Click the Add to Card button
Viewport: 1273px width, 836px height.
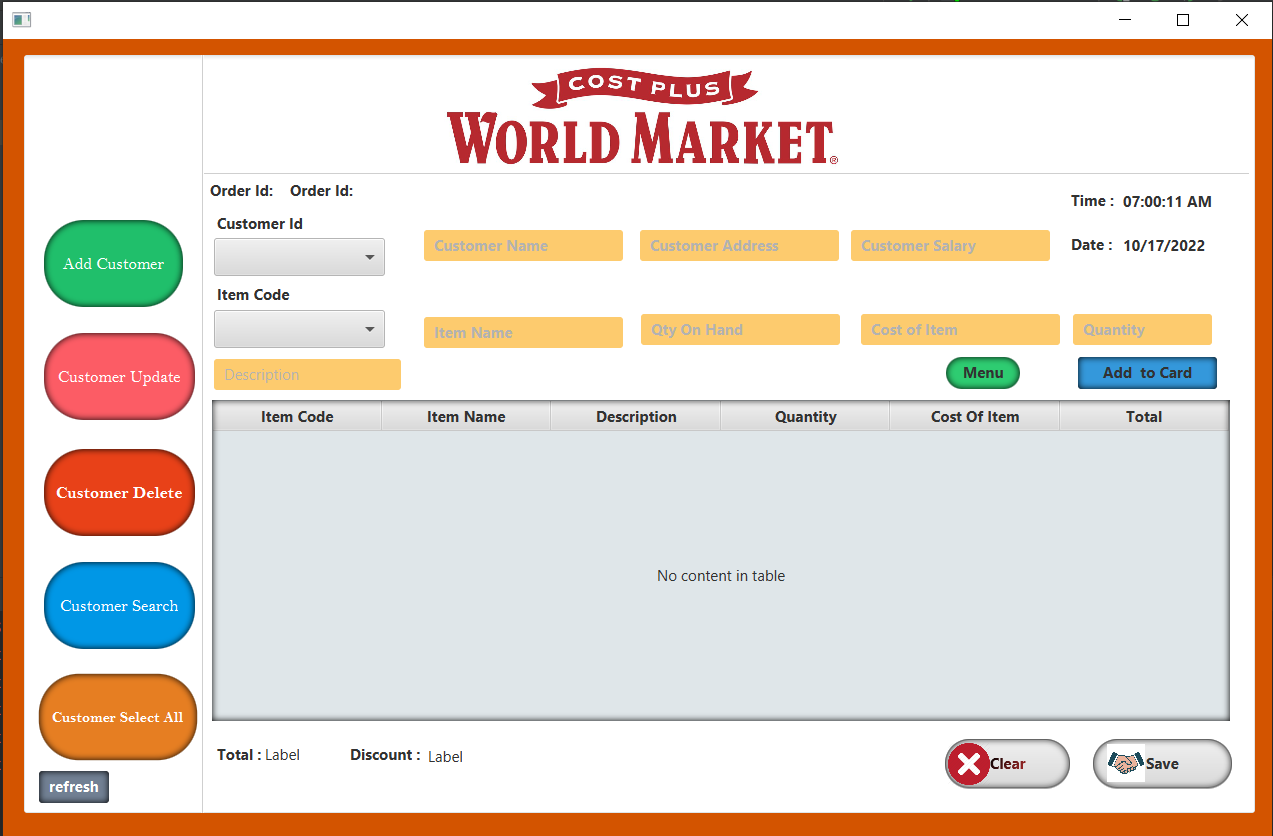tap(1147, 373)
